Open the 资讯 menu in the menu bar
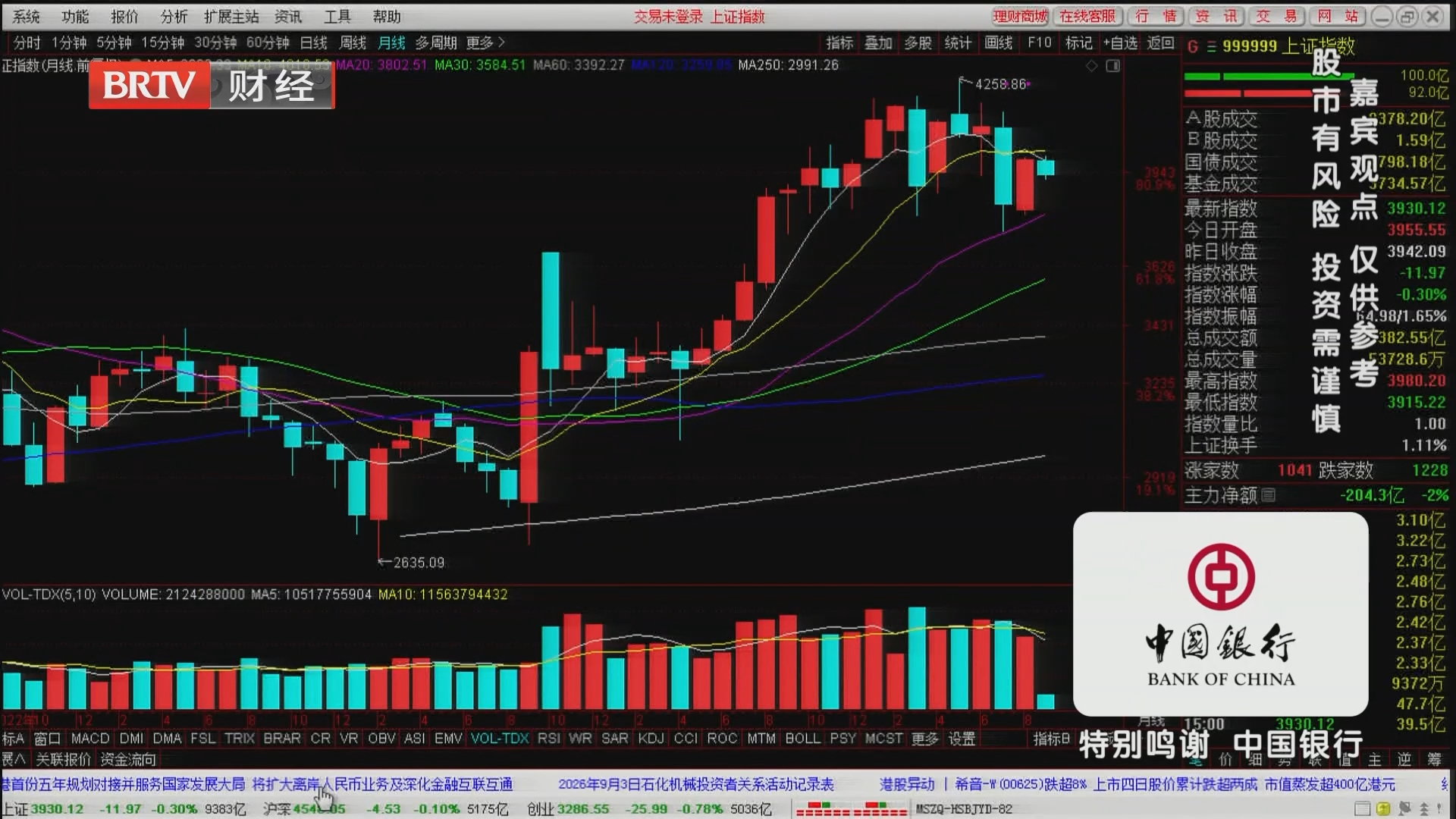Image resolution: width=1456 pixels, height=819 pixels. click(288, 17)
